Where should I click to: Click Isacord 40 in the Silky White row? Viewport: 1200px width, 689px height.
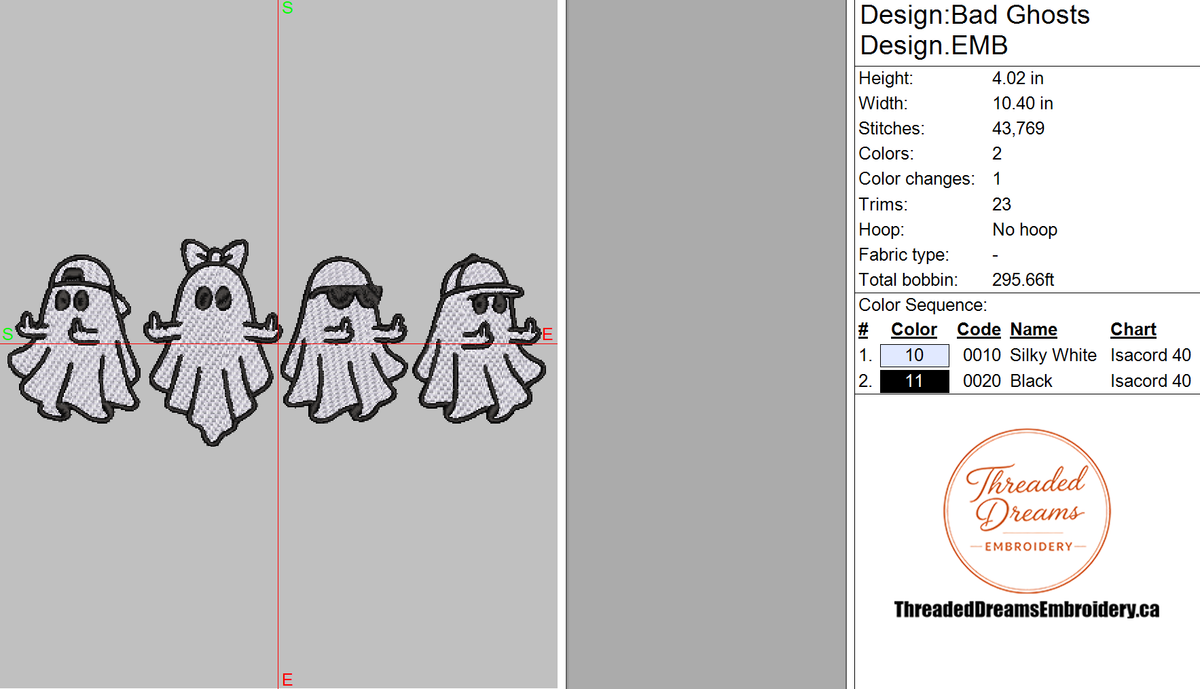pyautogui.click(x=1151, y=355)
